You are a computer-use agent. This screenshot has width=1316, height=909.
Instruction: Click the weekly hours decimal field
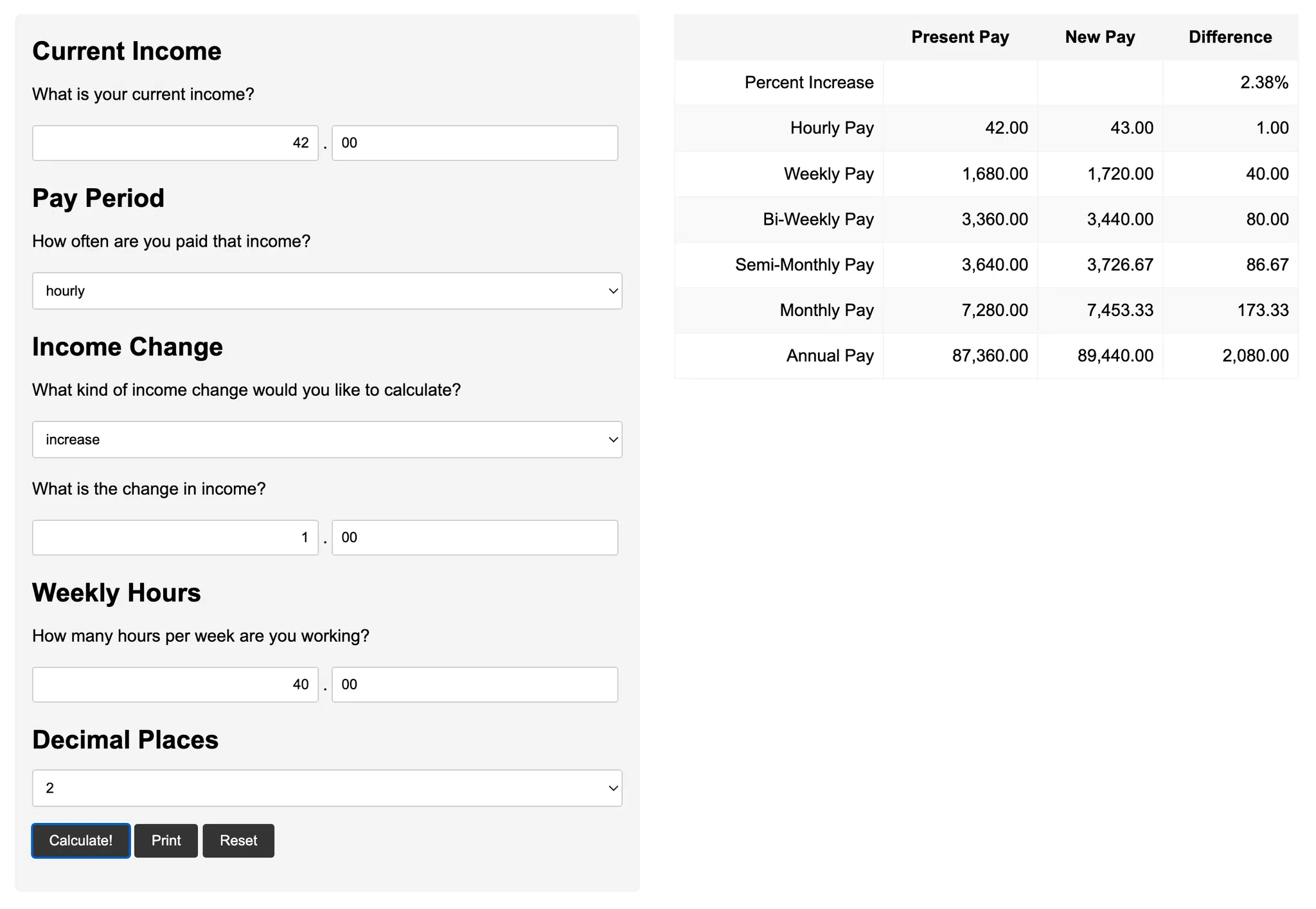[475, 685]
